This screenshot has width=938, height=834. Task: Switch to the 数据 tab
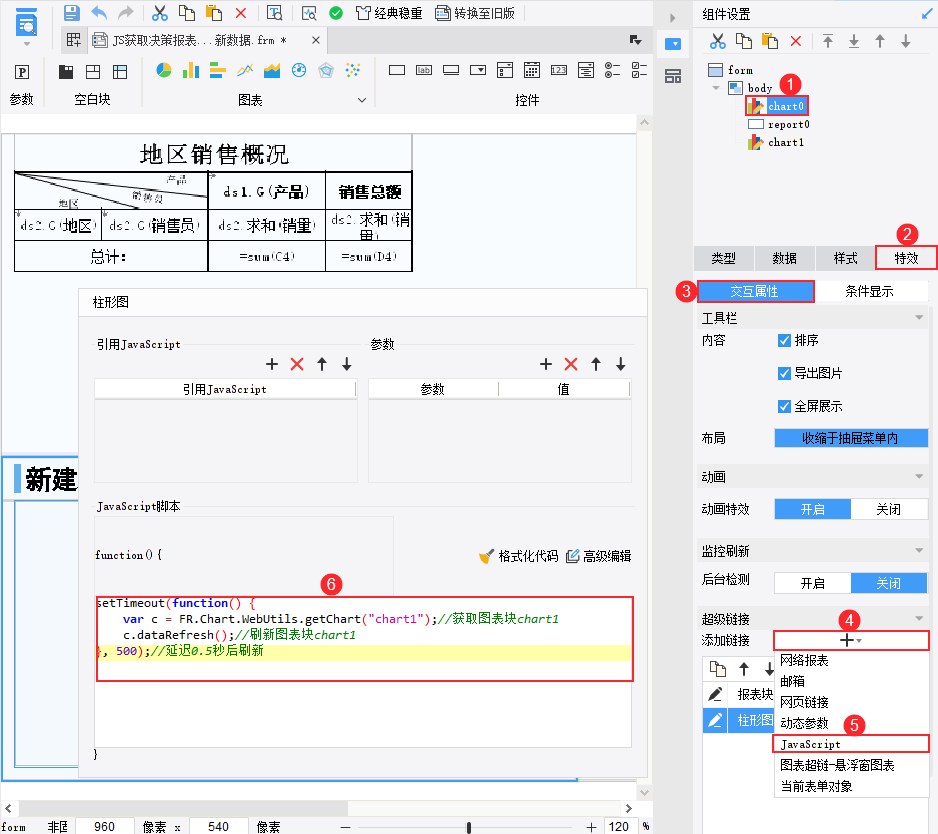pyautogui.click(x=785, y=258)
